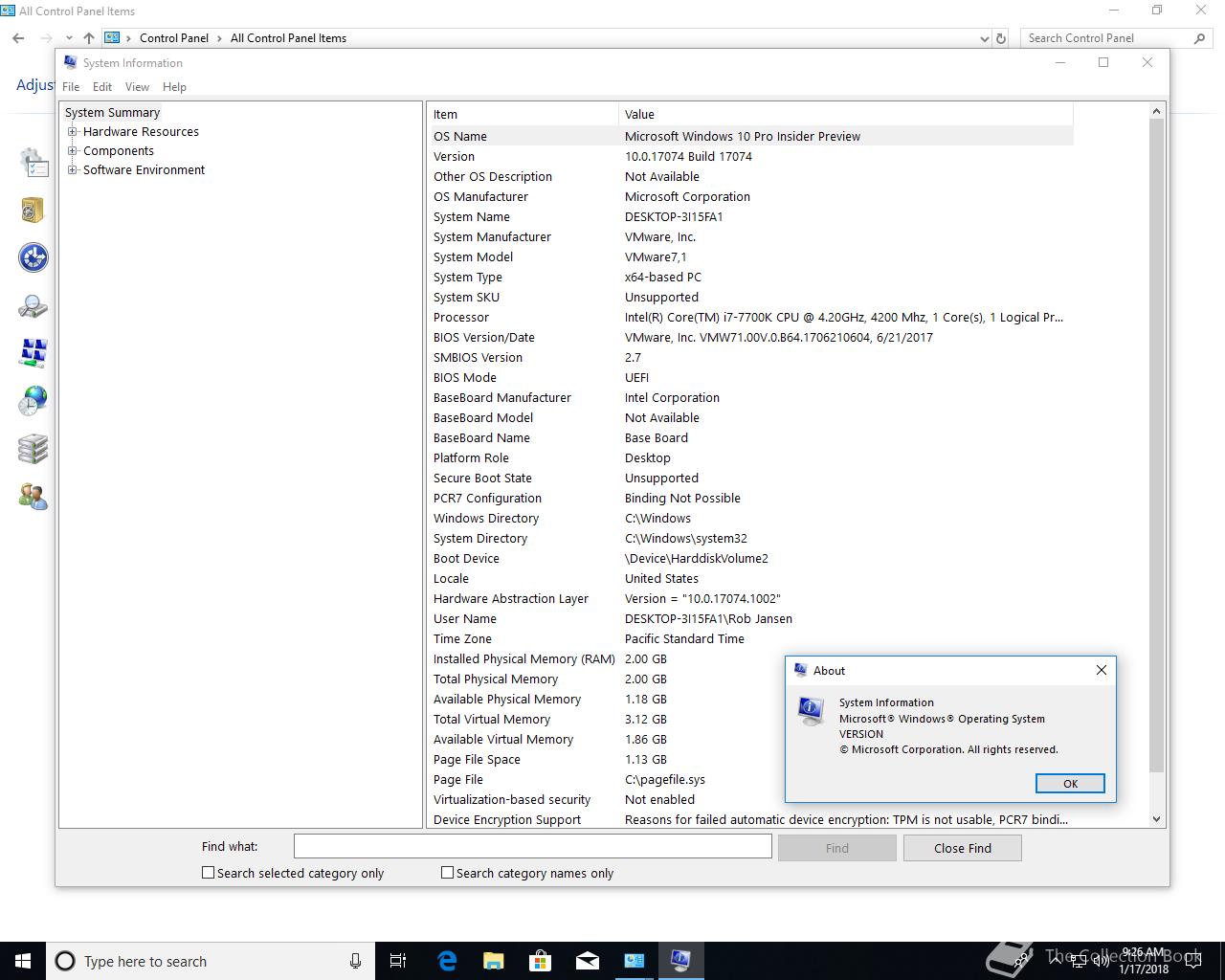Open the User Accounts people icon
The image size is (1225, 980).
[33, 496]
